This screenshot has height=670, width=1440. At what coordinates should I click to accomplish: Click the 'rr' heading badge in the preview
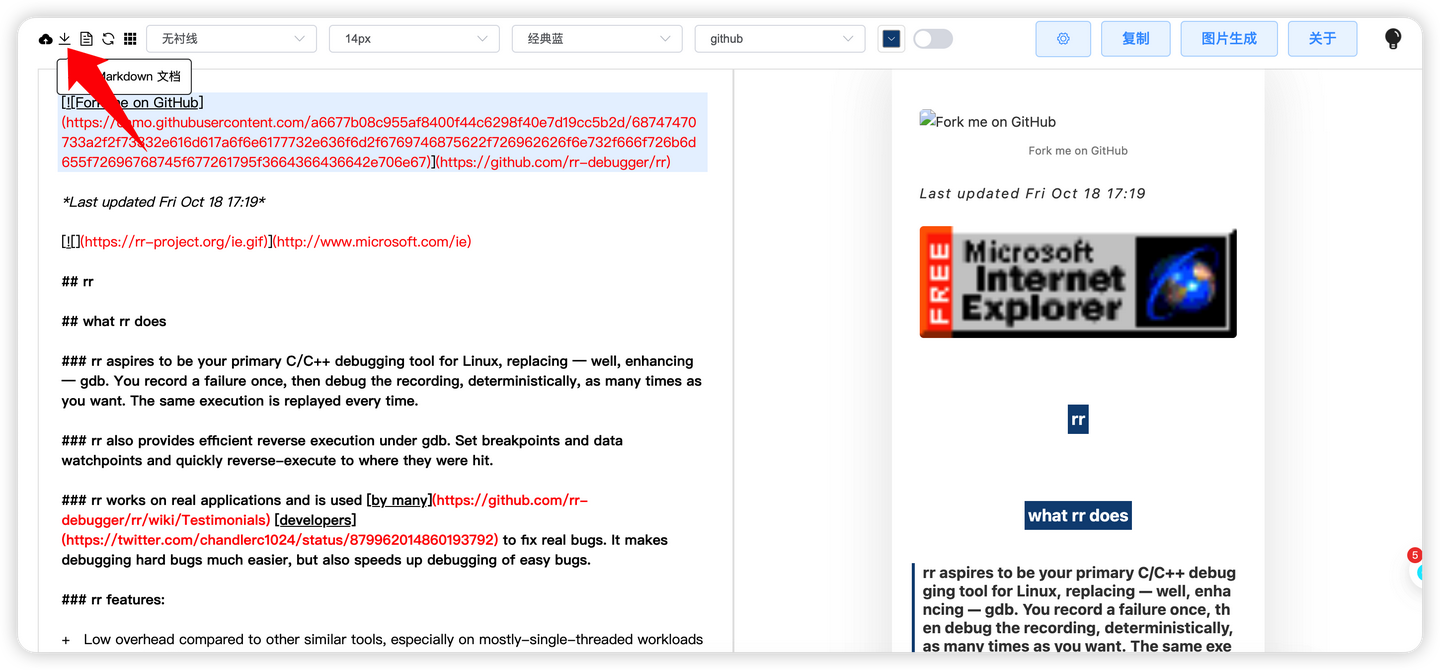pyautogui.click(x=1078, y=420)
